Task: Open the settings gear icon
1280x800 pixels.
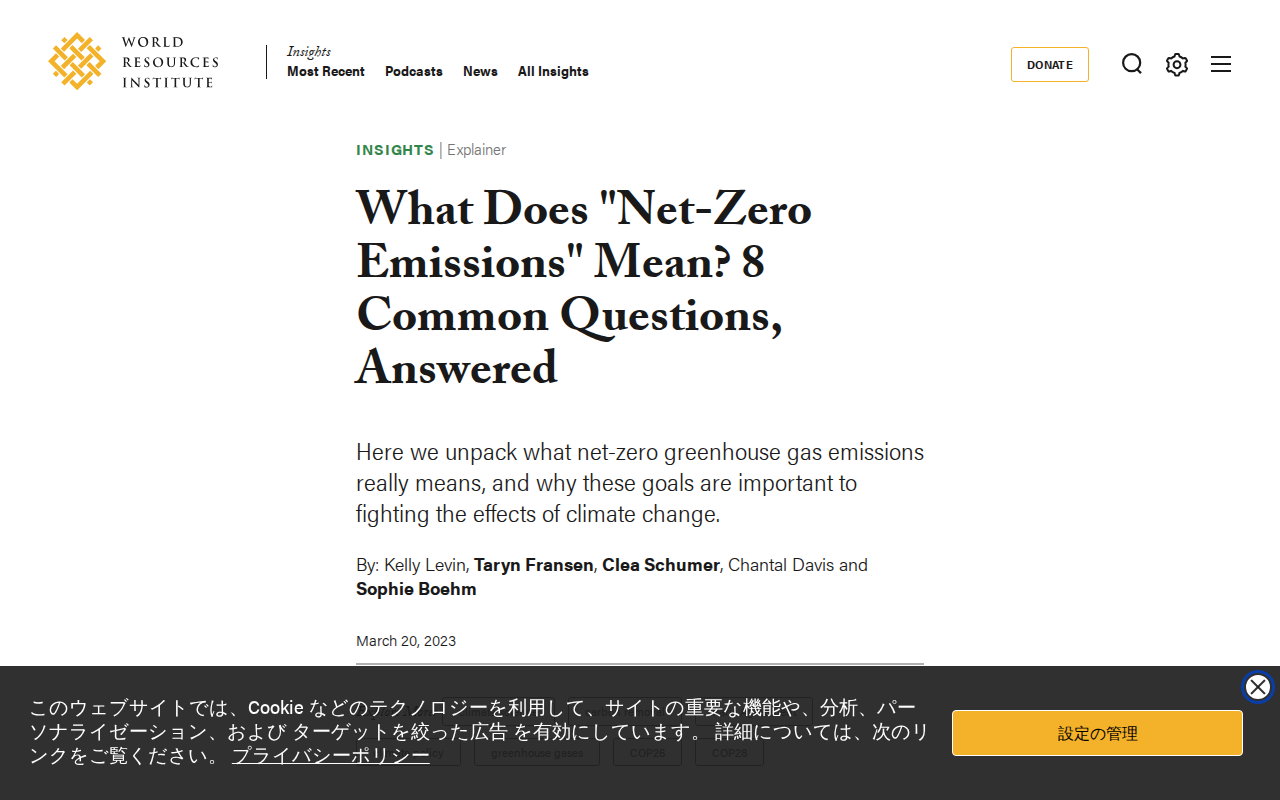Action: [x=1177, y=64]
